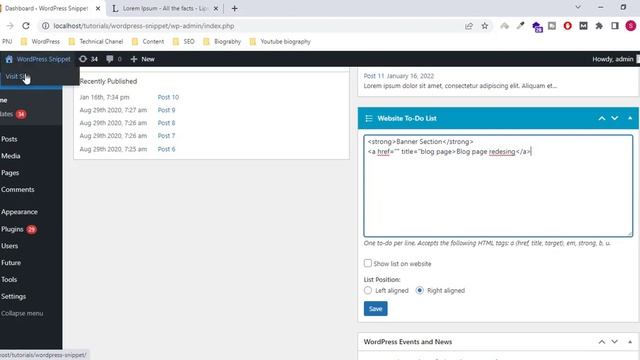Click the Recently Published heading text
The width and height of the screenshot is (640, 360).
[x=109, y=81]
